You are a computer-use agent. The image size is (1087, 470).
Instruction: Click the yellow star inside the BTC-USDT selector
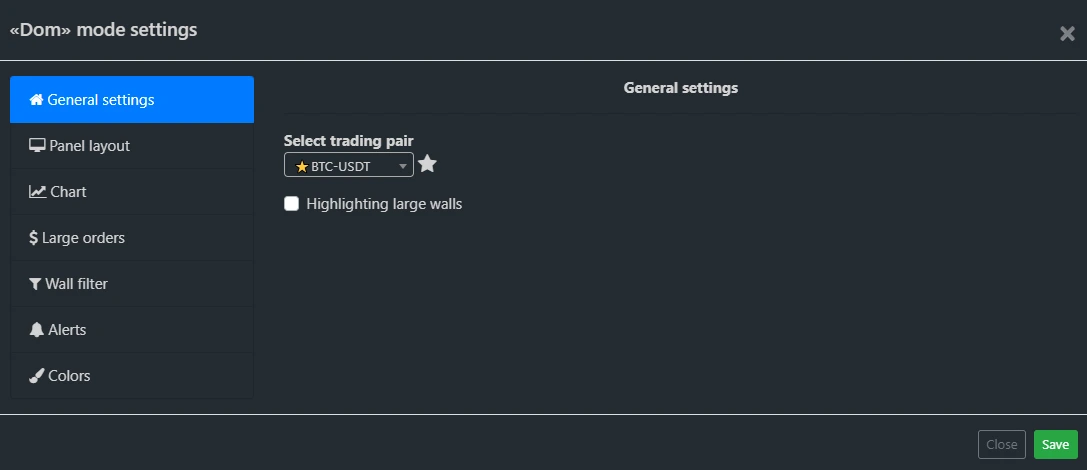pos(302,167)
